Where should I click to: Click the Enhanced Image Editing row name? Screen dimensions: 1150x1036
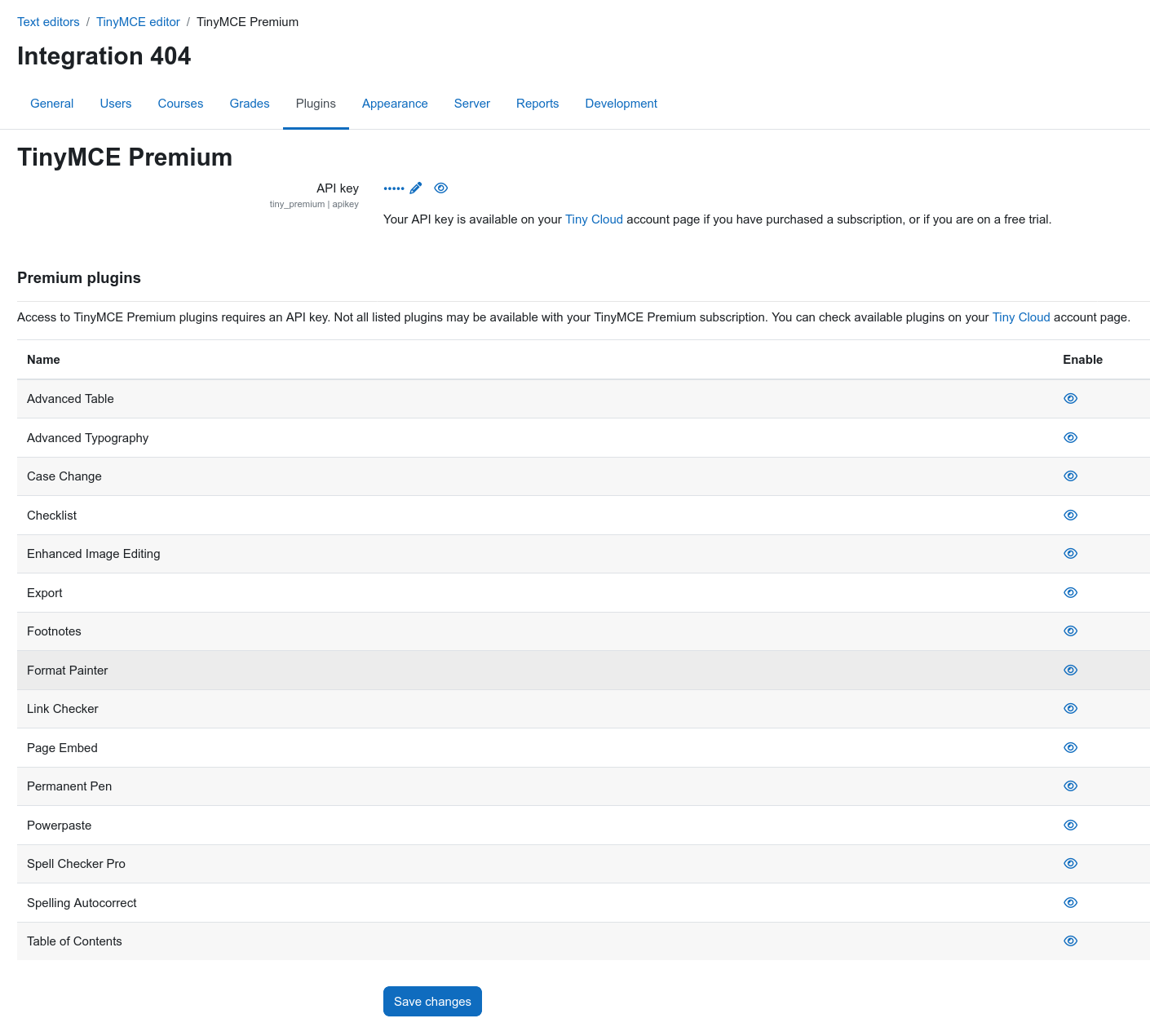[93, 554]
